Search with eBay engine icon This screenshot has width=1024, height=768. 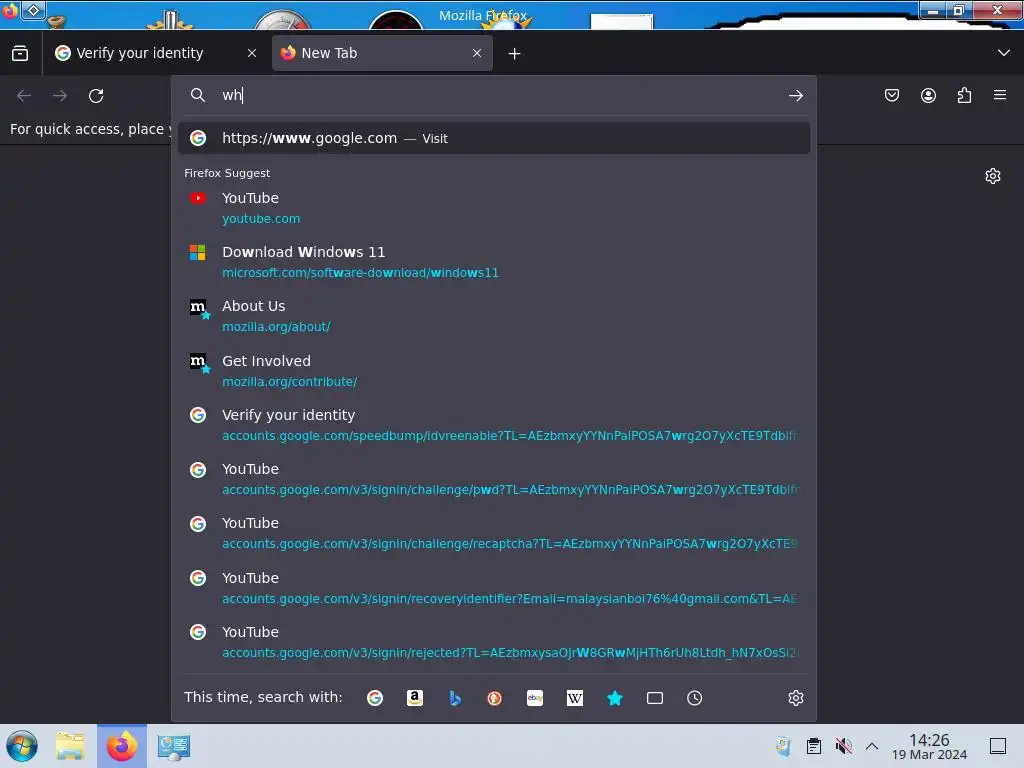point(535,698)
